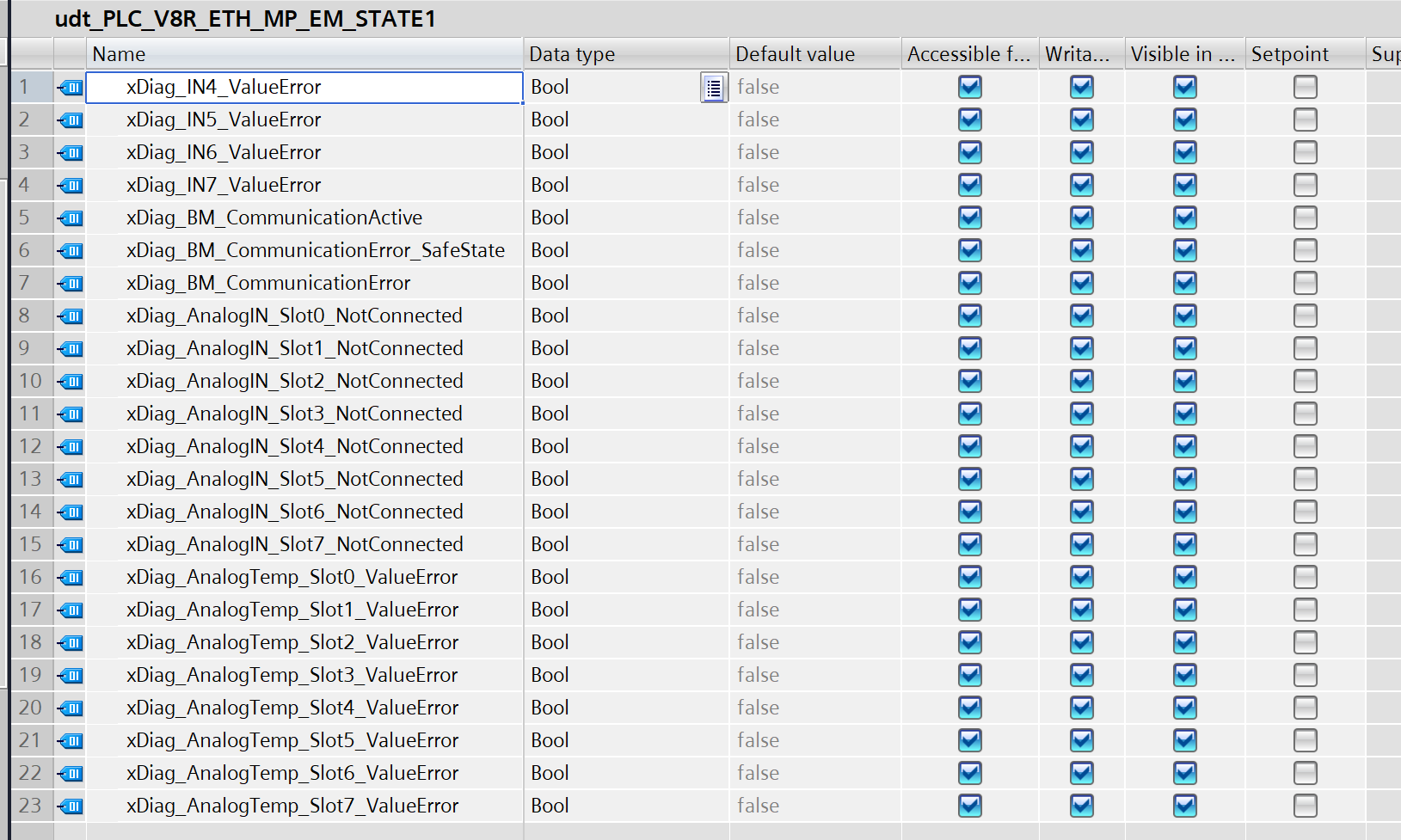Select the xDiag_AnalogTemp_Slot4_ValueError name cell
The image size is (1401, 840).
(292, 708)
